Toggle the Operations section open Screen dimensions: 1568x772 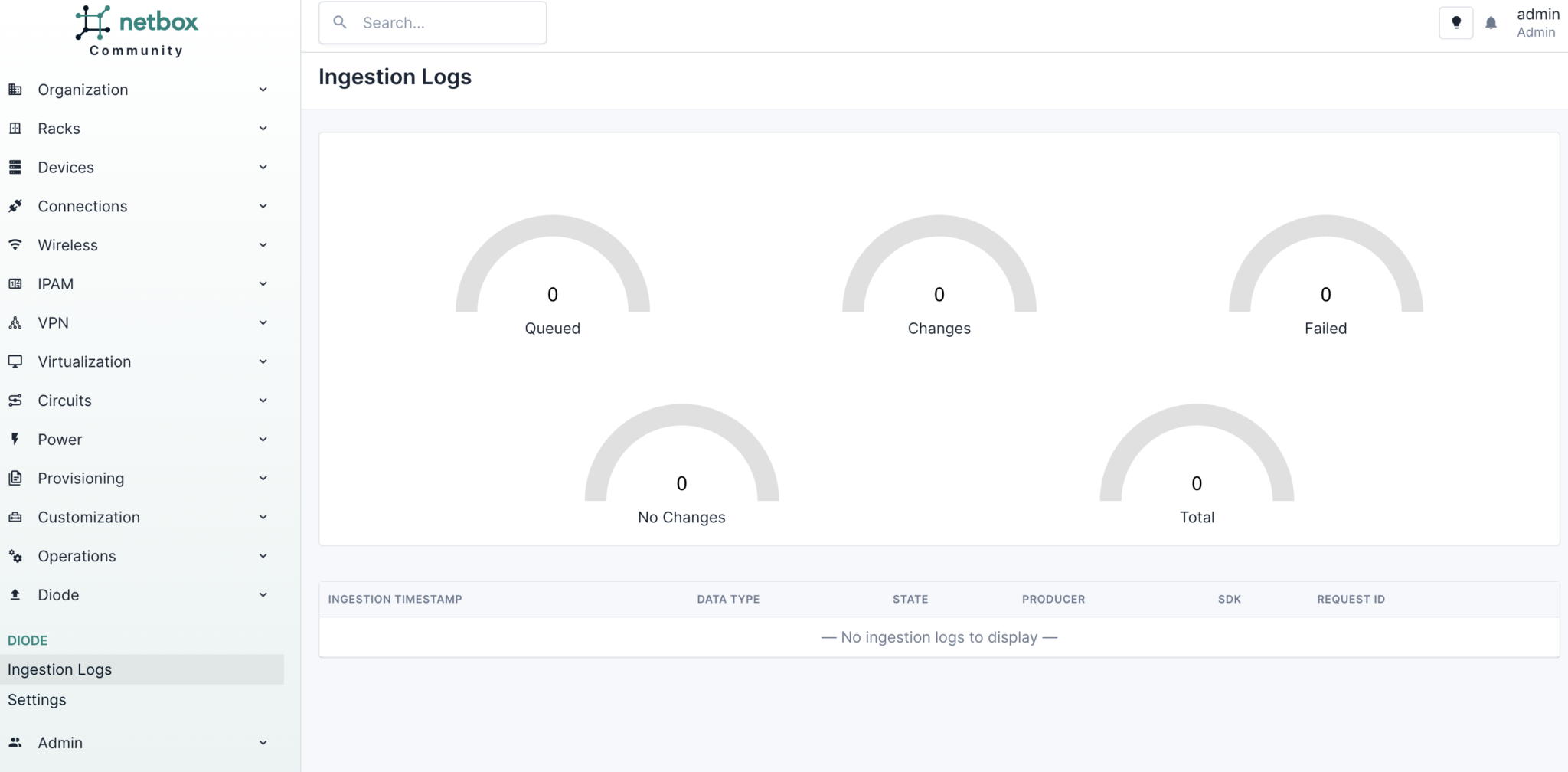[x=77, y=556]
